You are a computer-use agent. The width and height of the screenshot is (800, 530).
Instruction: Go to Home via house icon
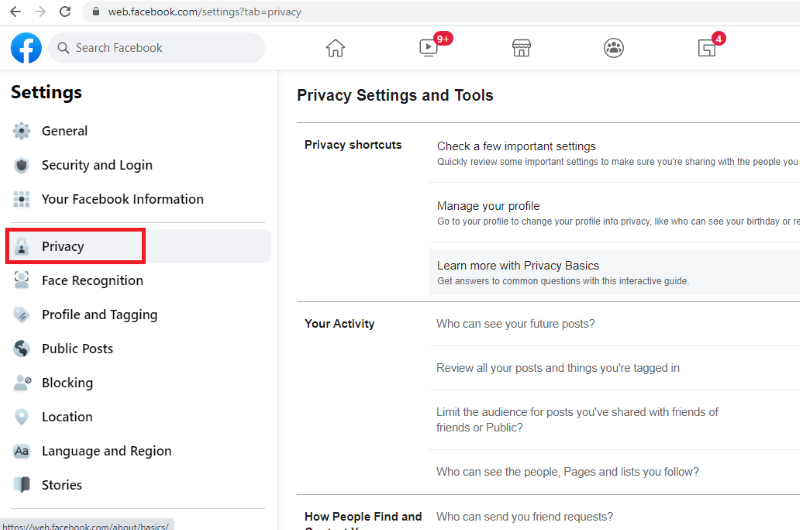(335, 48)
